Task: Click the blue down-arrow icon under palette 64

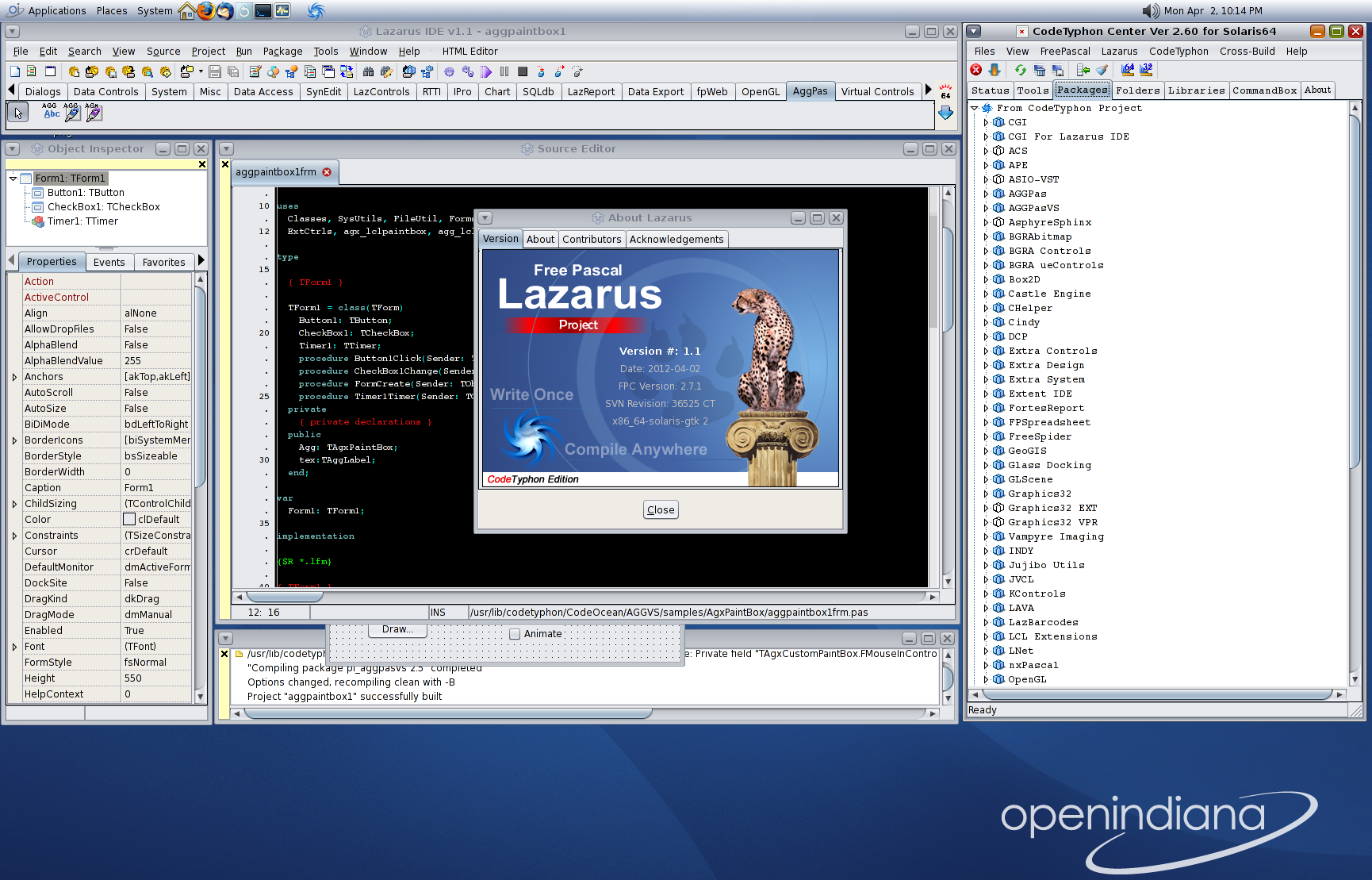Action: [x=945, y=113]
